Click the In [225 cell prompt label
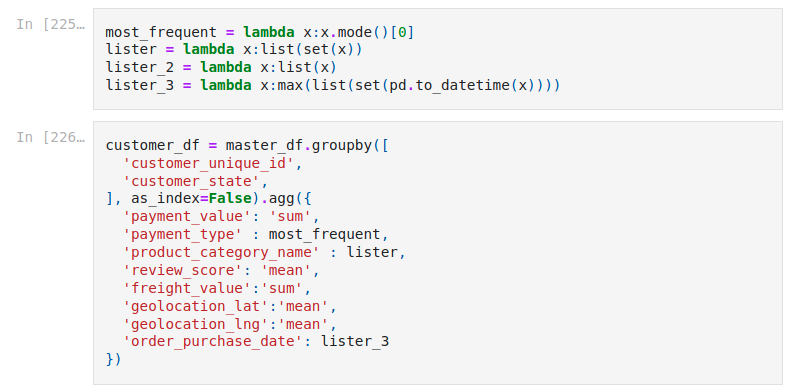 click(x=51, y=24)
